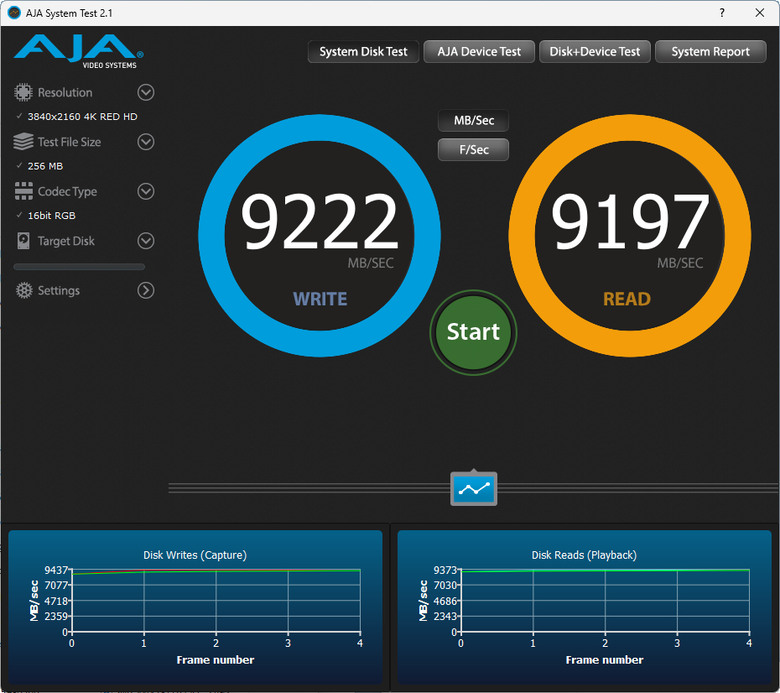Open help with the question mark button
This screenshot has height=693, width=780.
coord(722,13)
